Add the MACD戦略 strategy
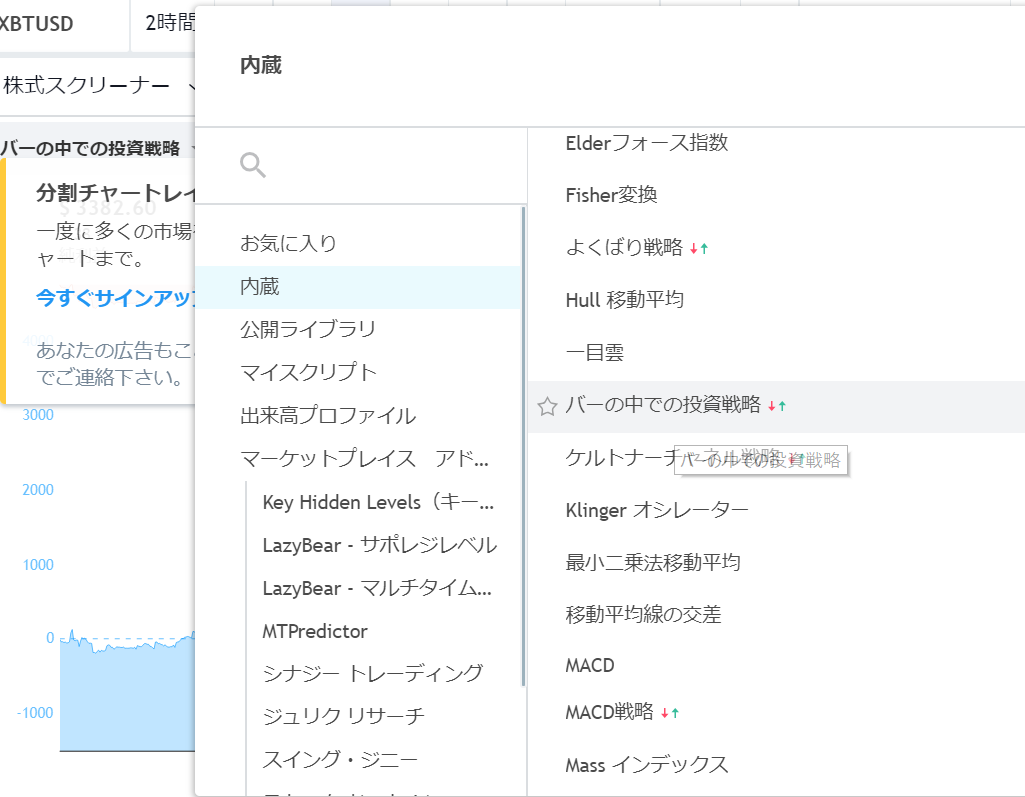Image resolution: width=1025 pixels, height=797 pixels. coord(609,712)
